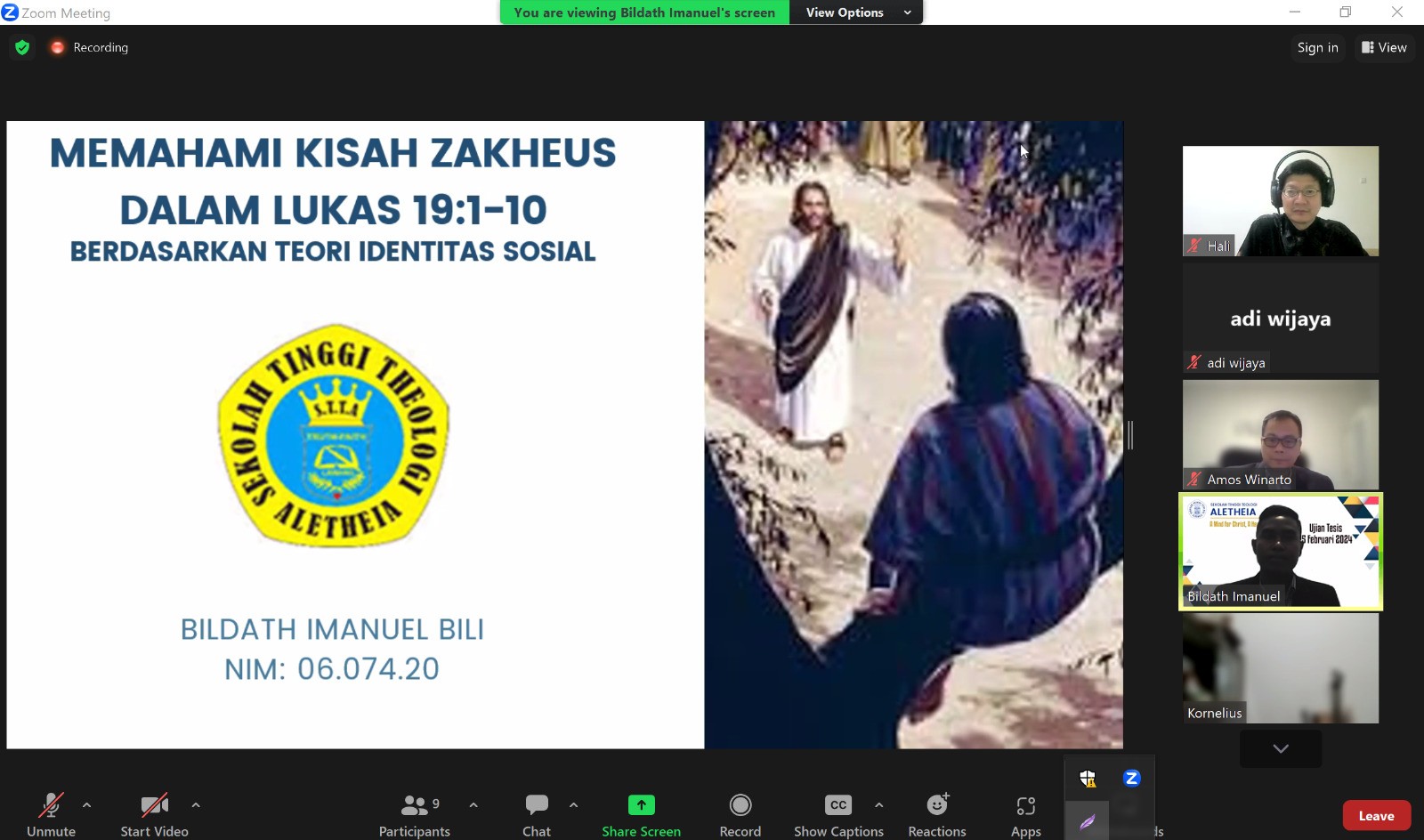1424x840 pixels.
Task: Click the Sign in button
Action: (x=1317, y=47)
